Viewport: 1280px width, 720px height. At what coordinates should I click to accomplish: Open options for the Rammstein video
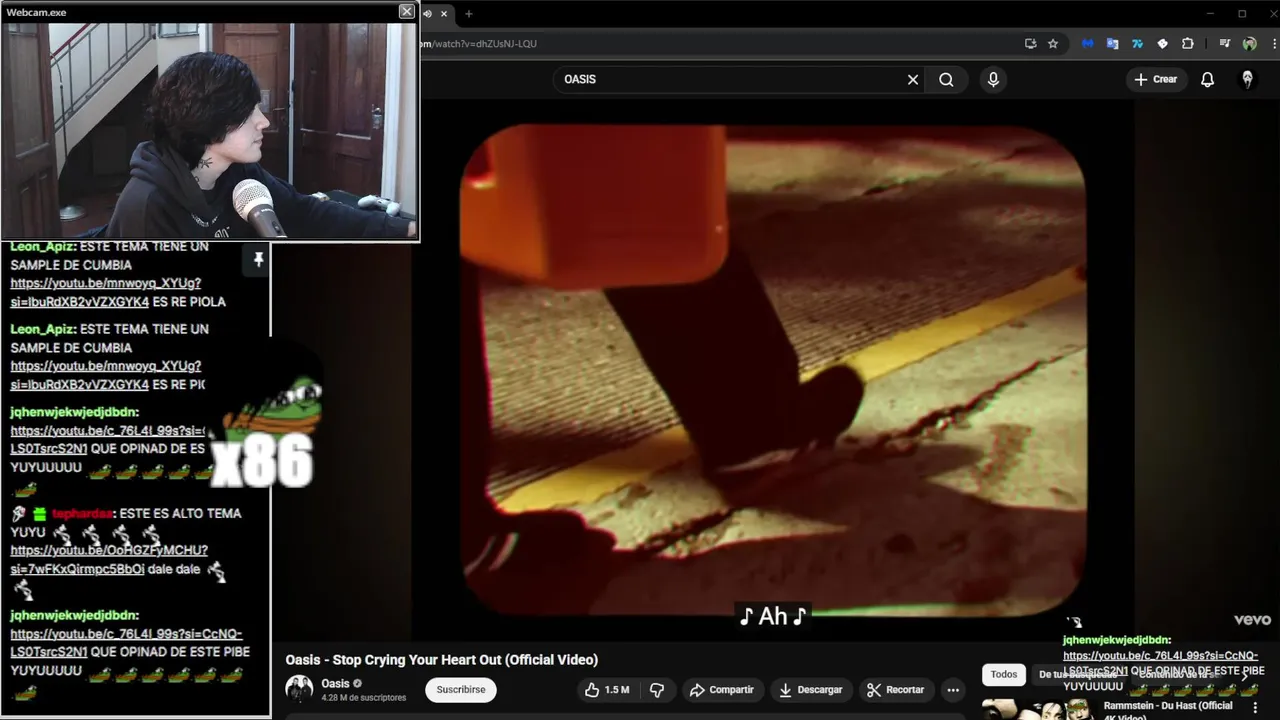point(1254,708)
